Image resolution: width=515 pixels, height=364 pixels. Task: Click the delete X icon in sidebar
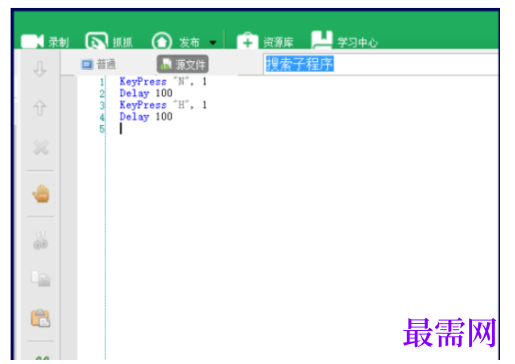pyautogui.click(x=41, y=148)
